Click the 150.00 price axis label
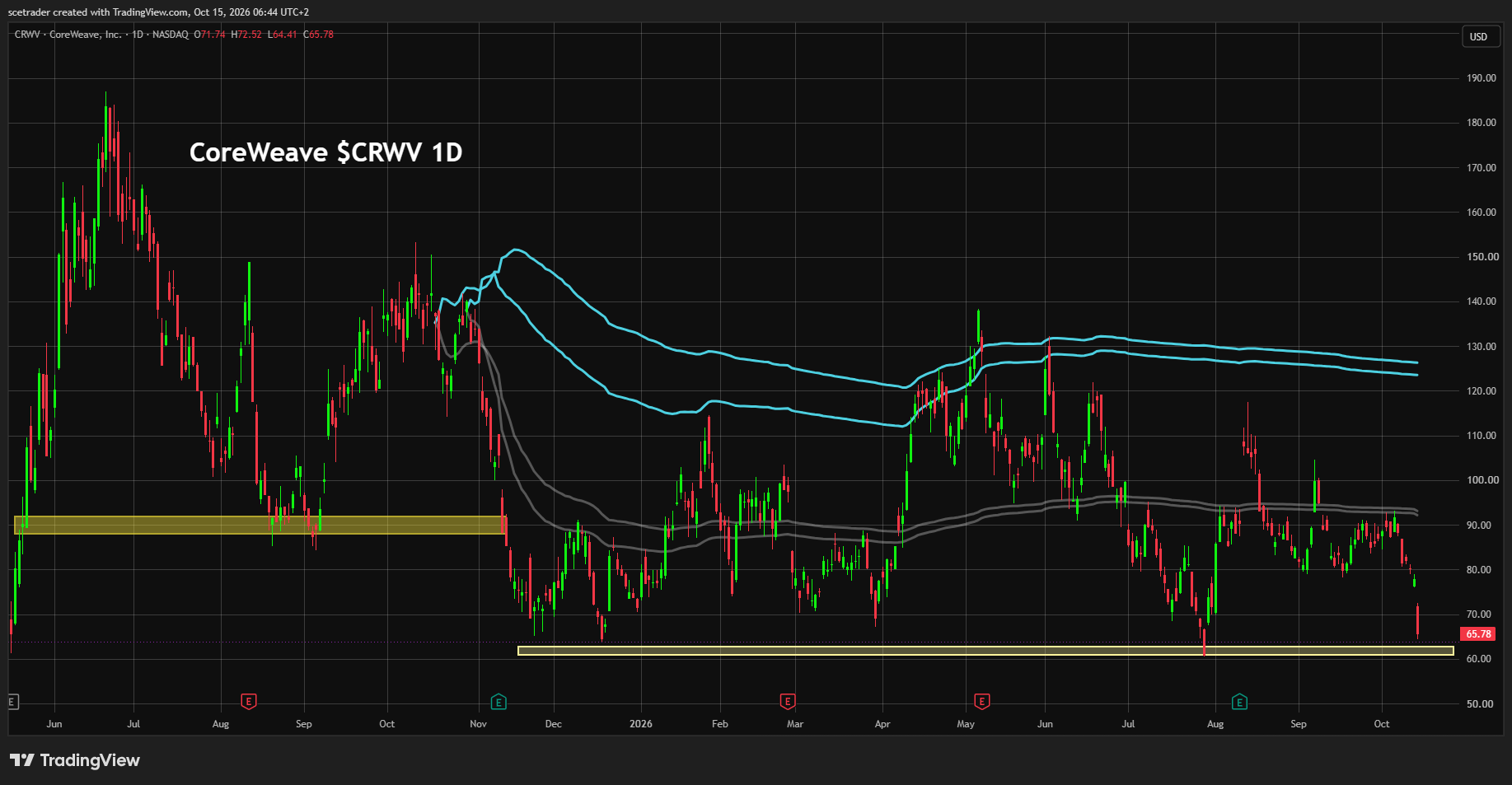Image resolution: width=1512 pixels, height=785 pixels. [x=1481, y=257]
